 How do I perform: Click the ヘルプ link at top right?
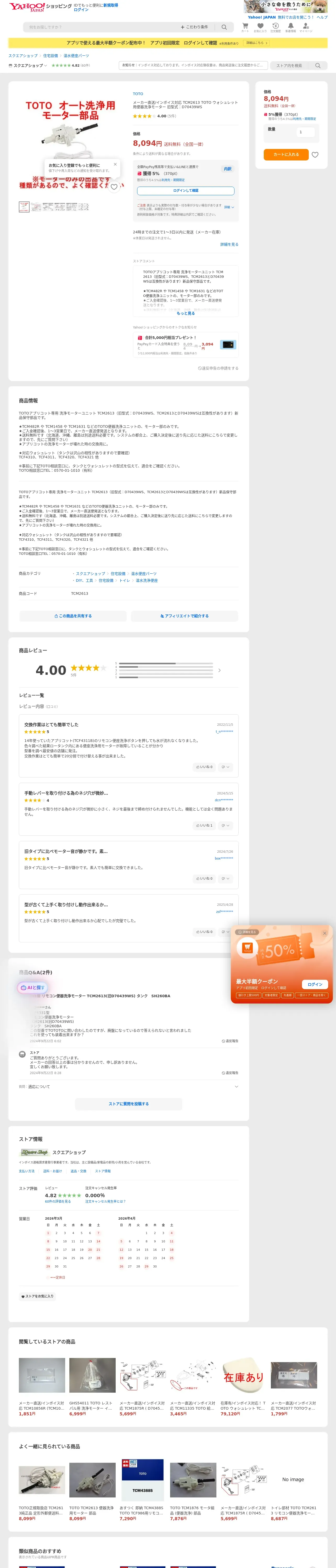(x=322, y=17)
